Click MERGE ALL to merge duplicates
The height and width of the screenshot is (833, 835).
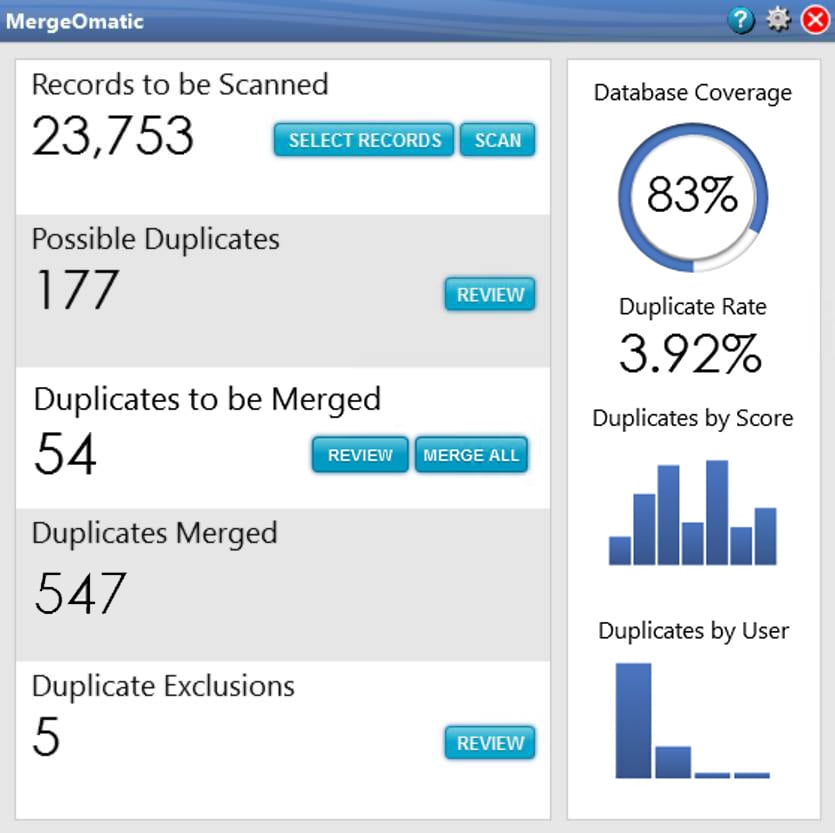point(471,454)
